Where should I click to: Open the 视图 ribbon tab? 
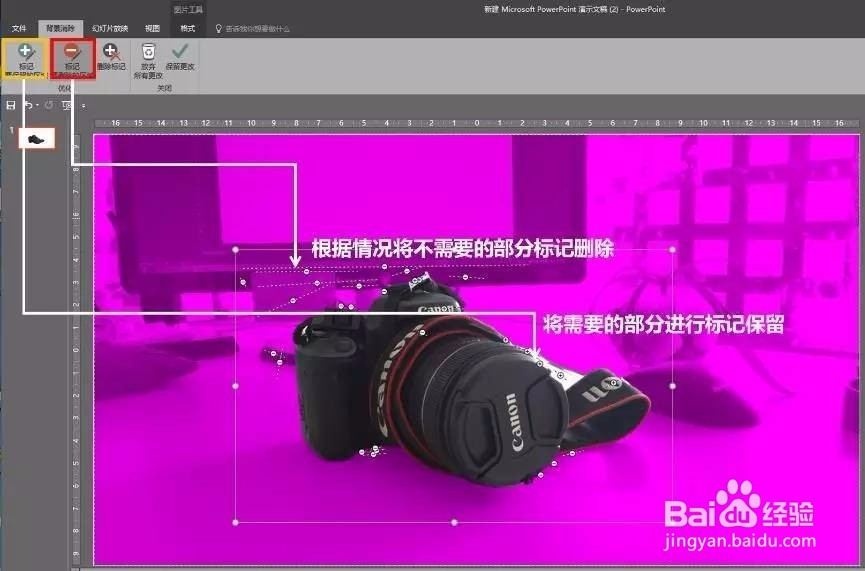(x=152, y=29)
